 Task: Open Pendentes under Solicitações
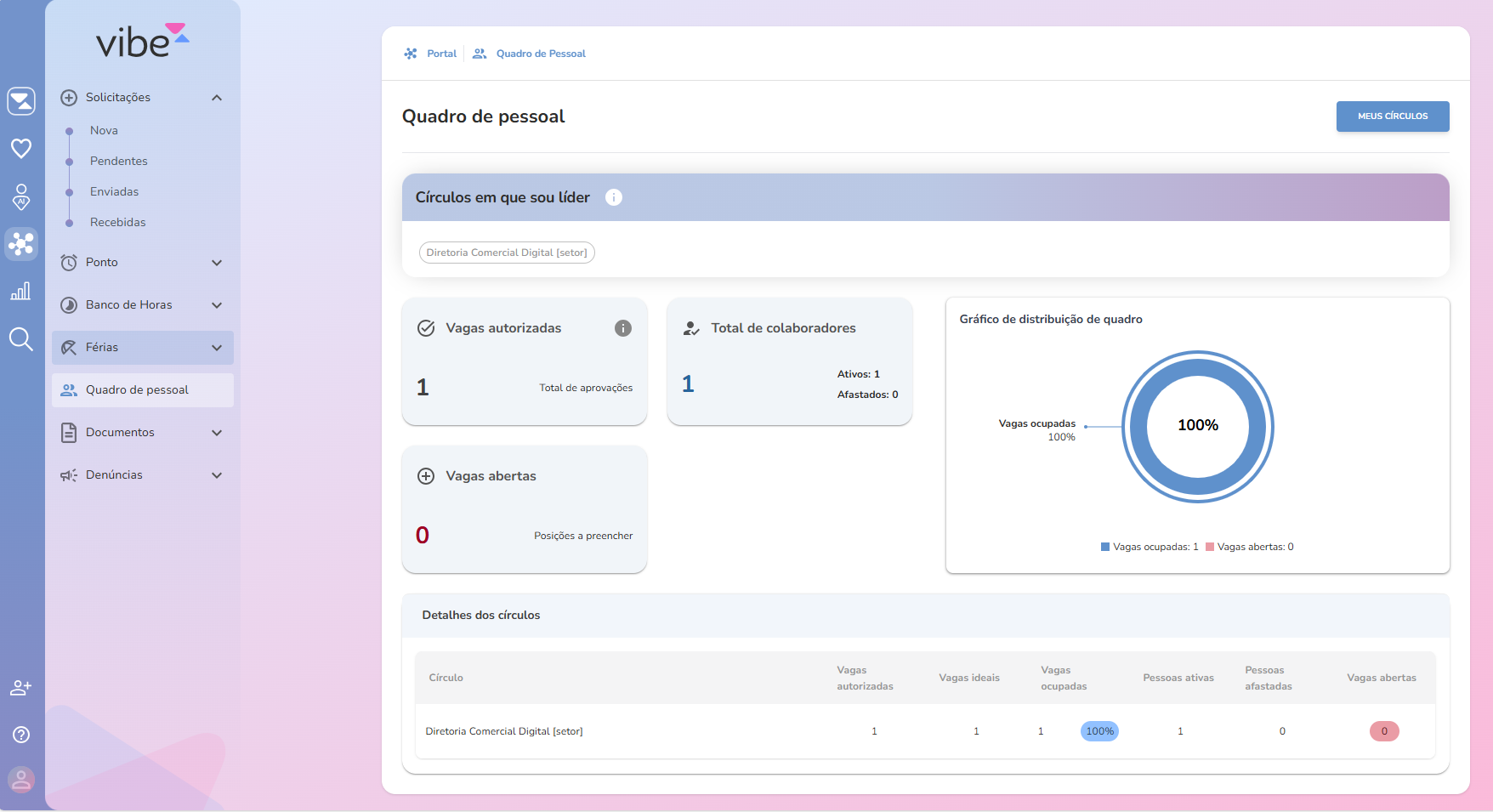coord(119,162)
